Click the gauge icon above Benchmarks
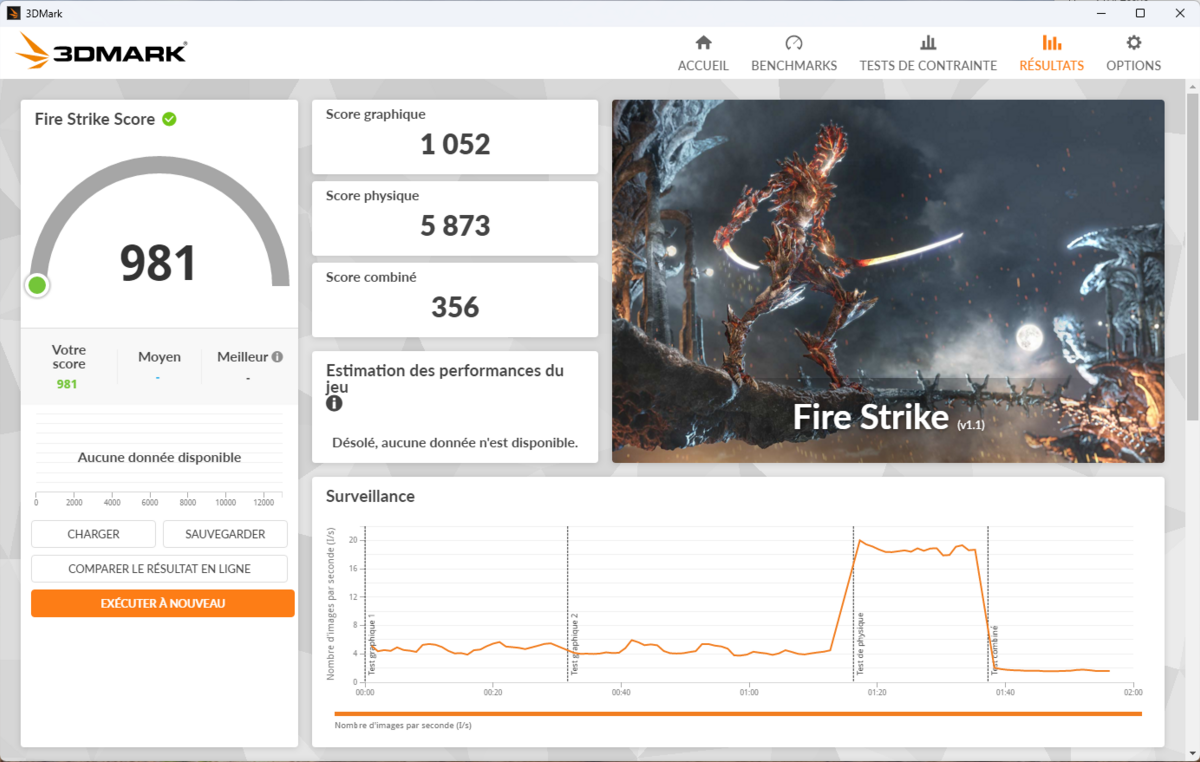Screen dimensions: 1200x762 pyautogui.click(x=794, y=43)
